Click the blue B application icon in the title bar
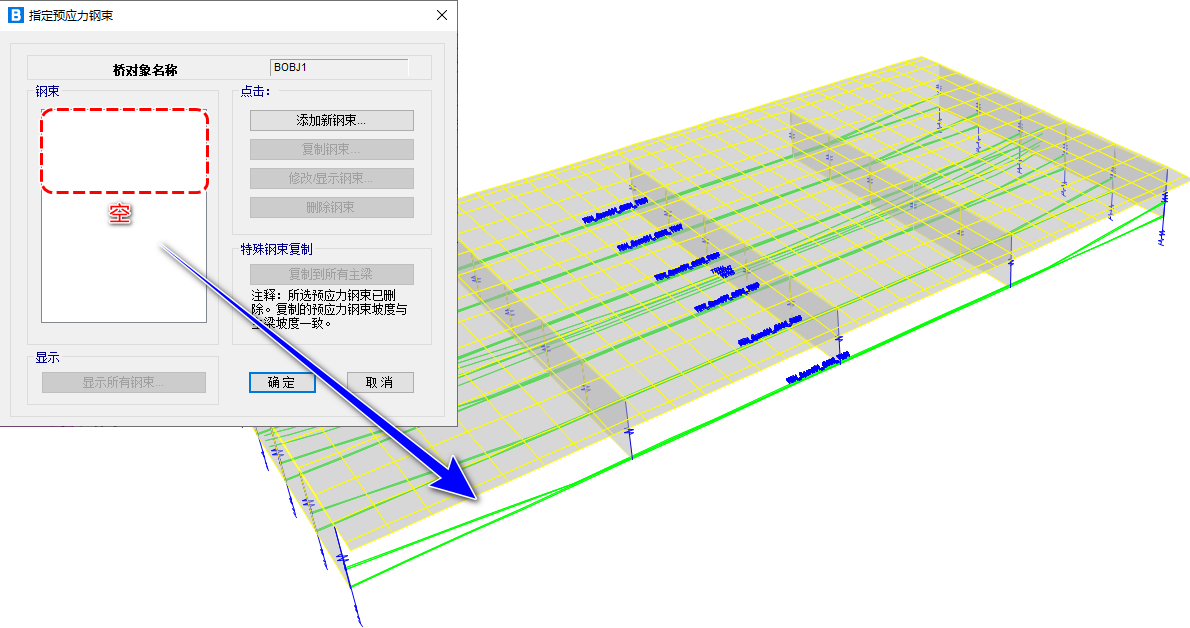The width and height of the screenshot is (1190, 628). (15, 15)
